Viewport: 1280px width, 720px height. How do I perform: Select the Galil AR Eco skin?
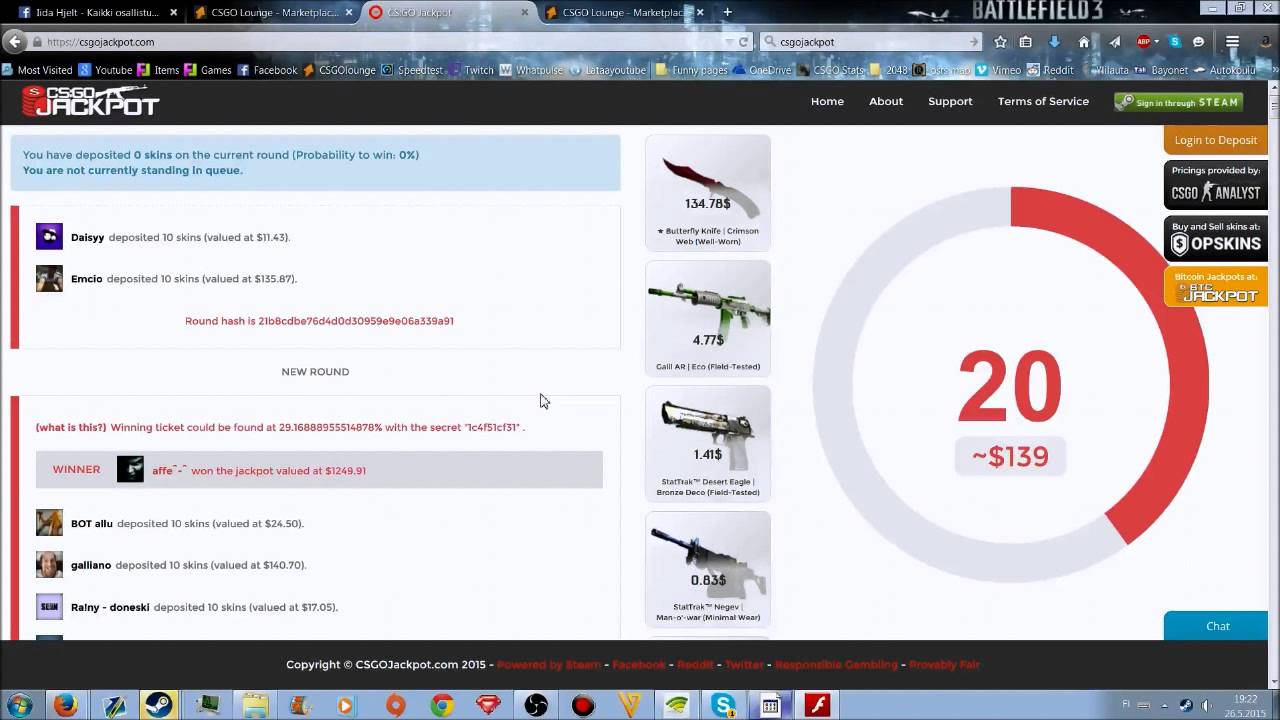(708, 318)
